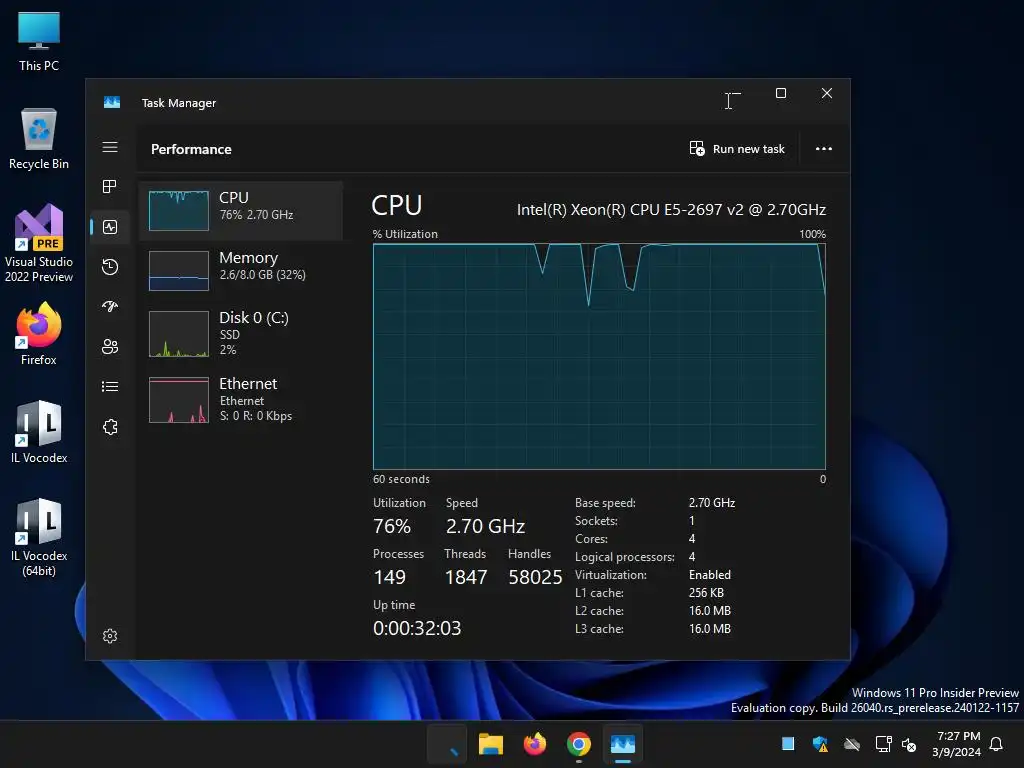This screenshot has width=1024, height=768.
Task: Open the three-dot more options menu
Action: (824, 149)
